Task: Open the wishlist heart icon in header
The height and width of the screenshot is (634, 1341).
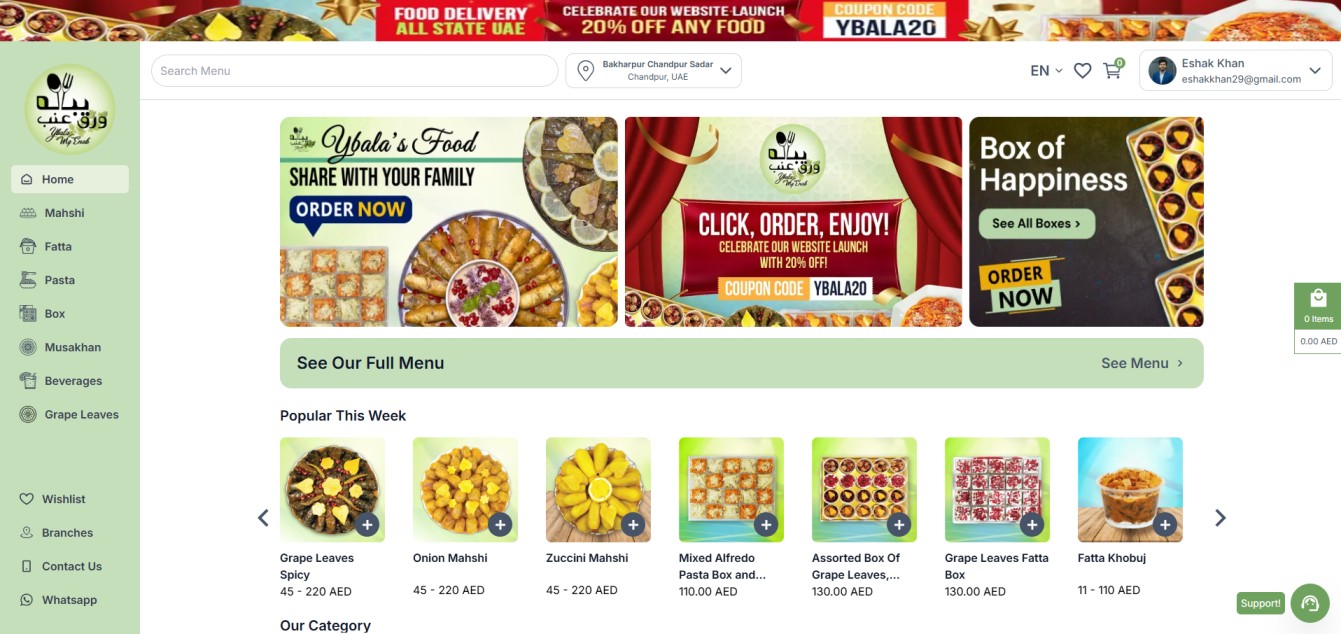Action: coord(1082,71)
